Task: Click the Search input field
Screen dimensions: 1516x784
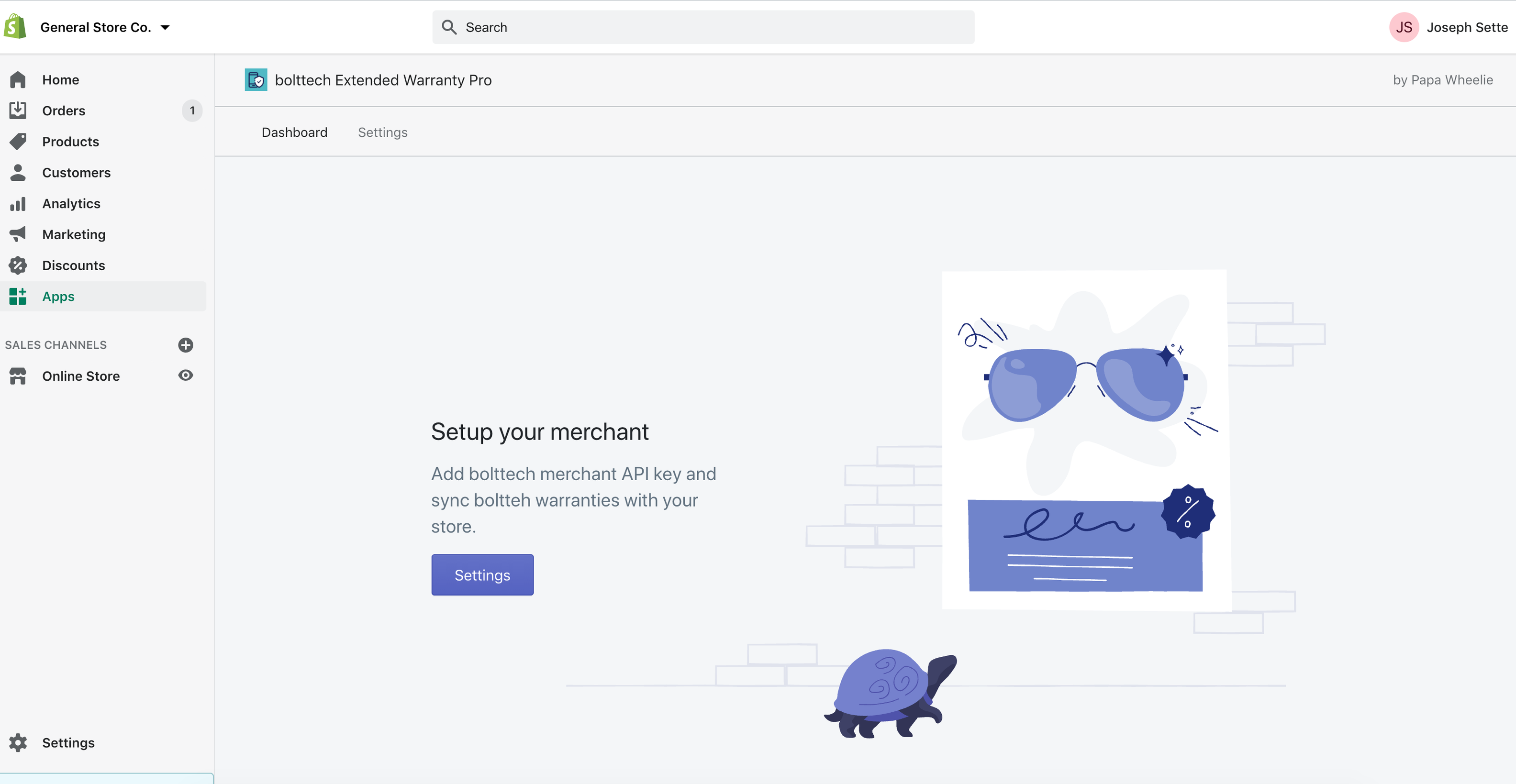Action: [x=703, y=27]
